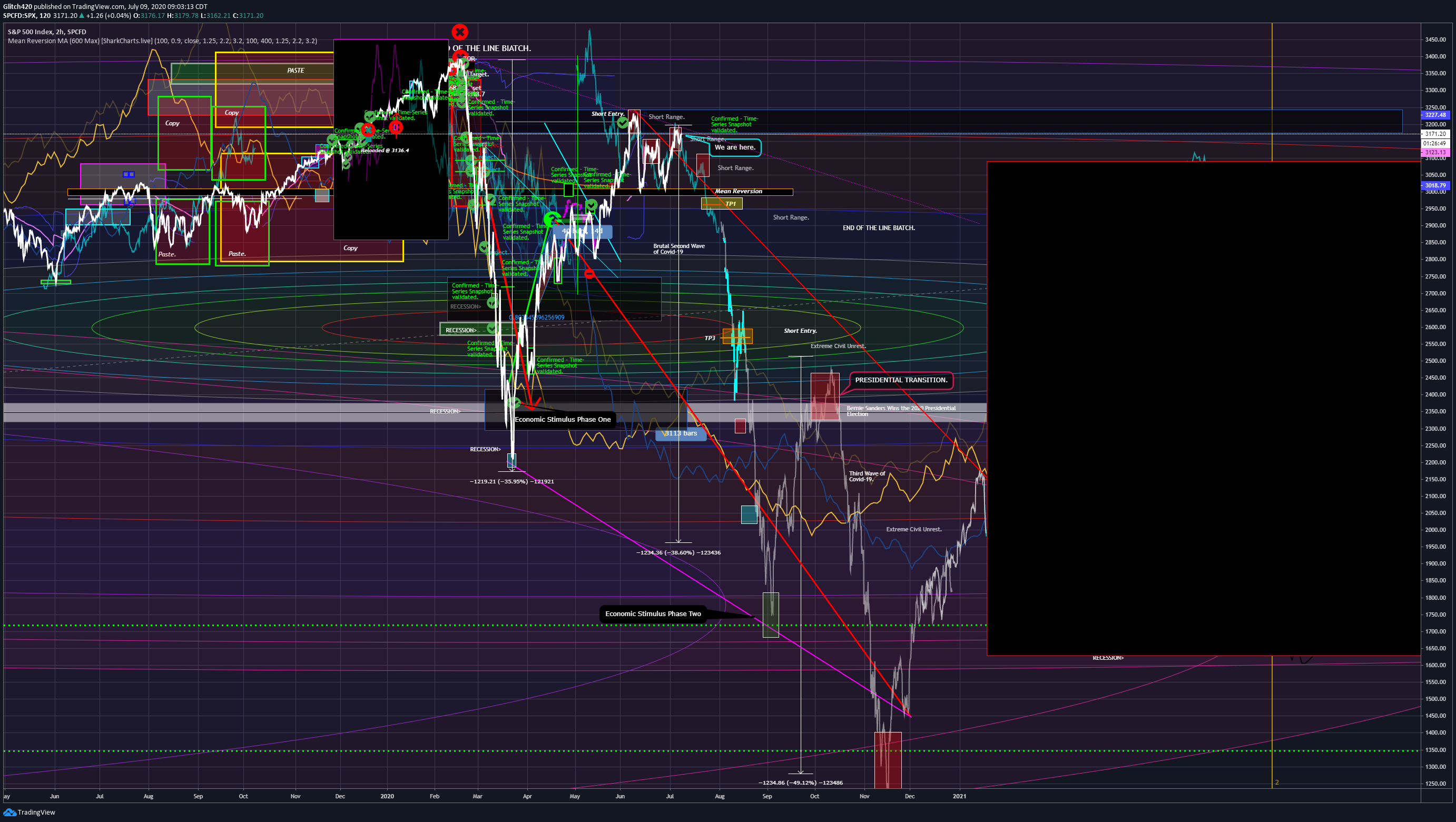Click the 'TP3' target label
The width and height of the screenshot is (1456, 822).
point(710,339)
